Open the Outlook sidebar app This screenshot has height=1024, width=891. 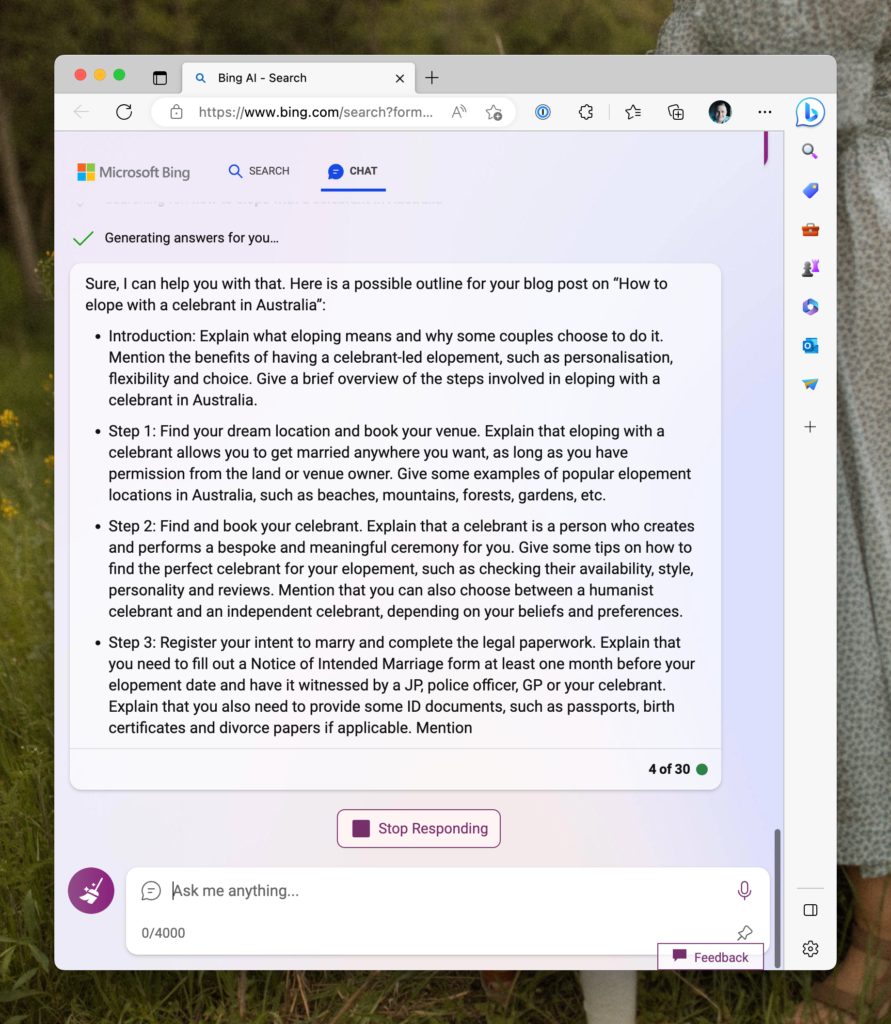(810, 346)
